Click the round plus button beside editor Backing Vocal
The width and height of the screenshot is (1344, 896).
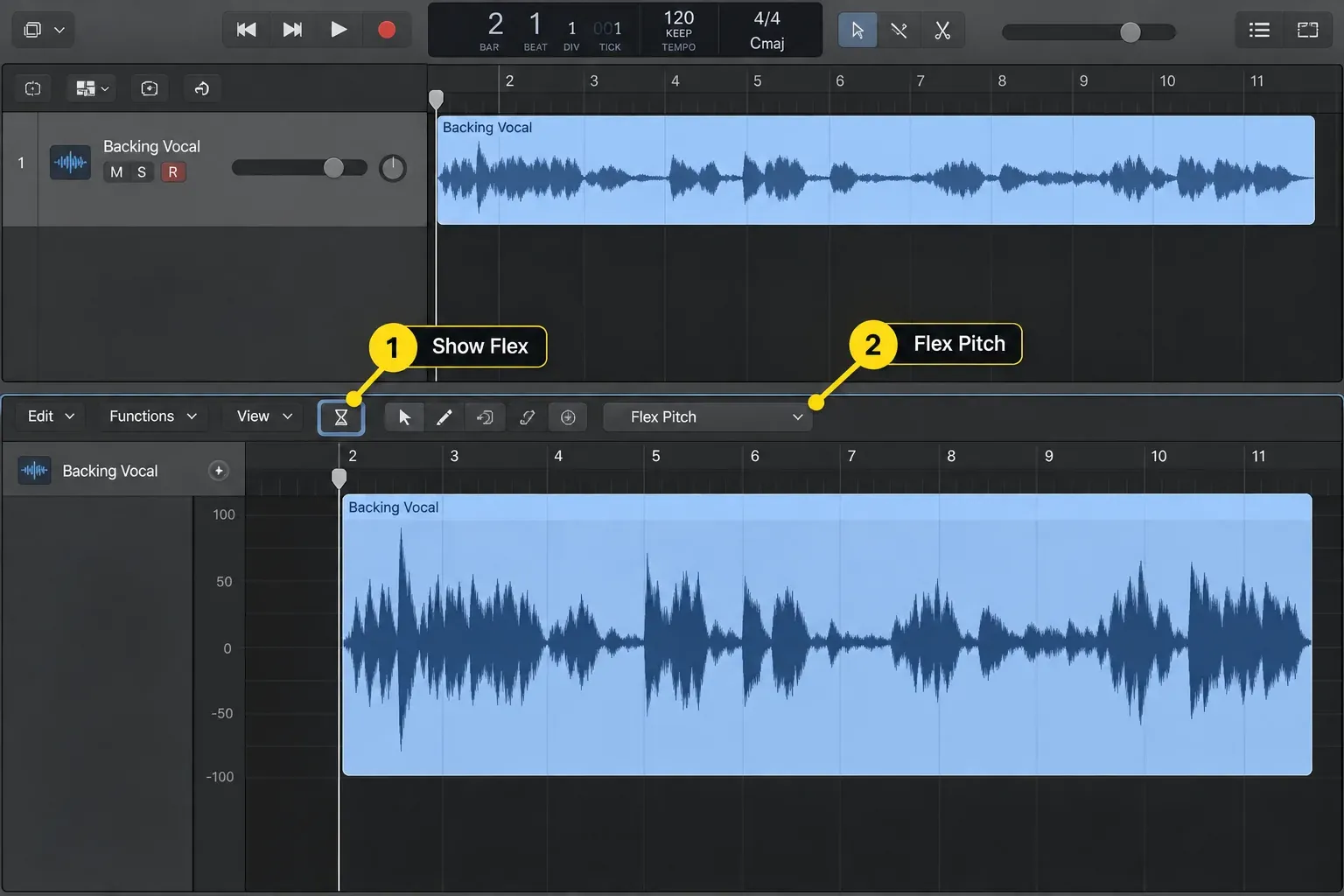tap(219, 471)
